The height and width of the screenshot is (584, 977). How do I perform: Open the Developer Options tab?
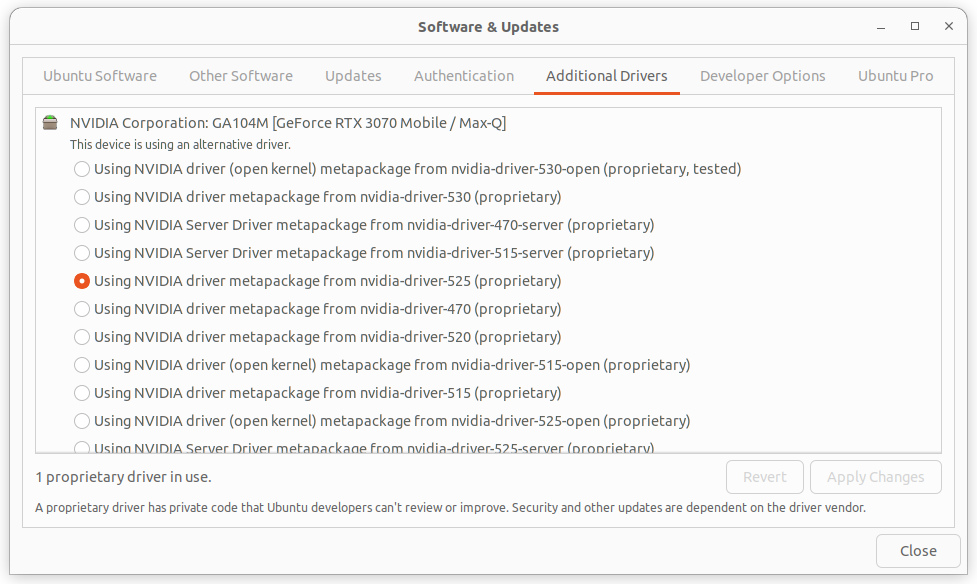point(763,76)
